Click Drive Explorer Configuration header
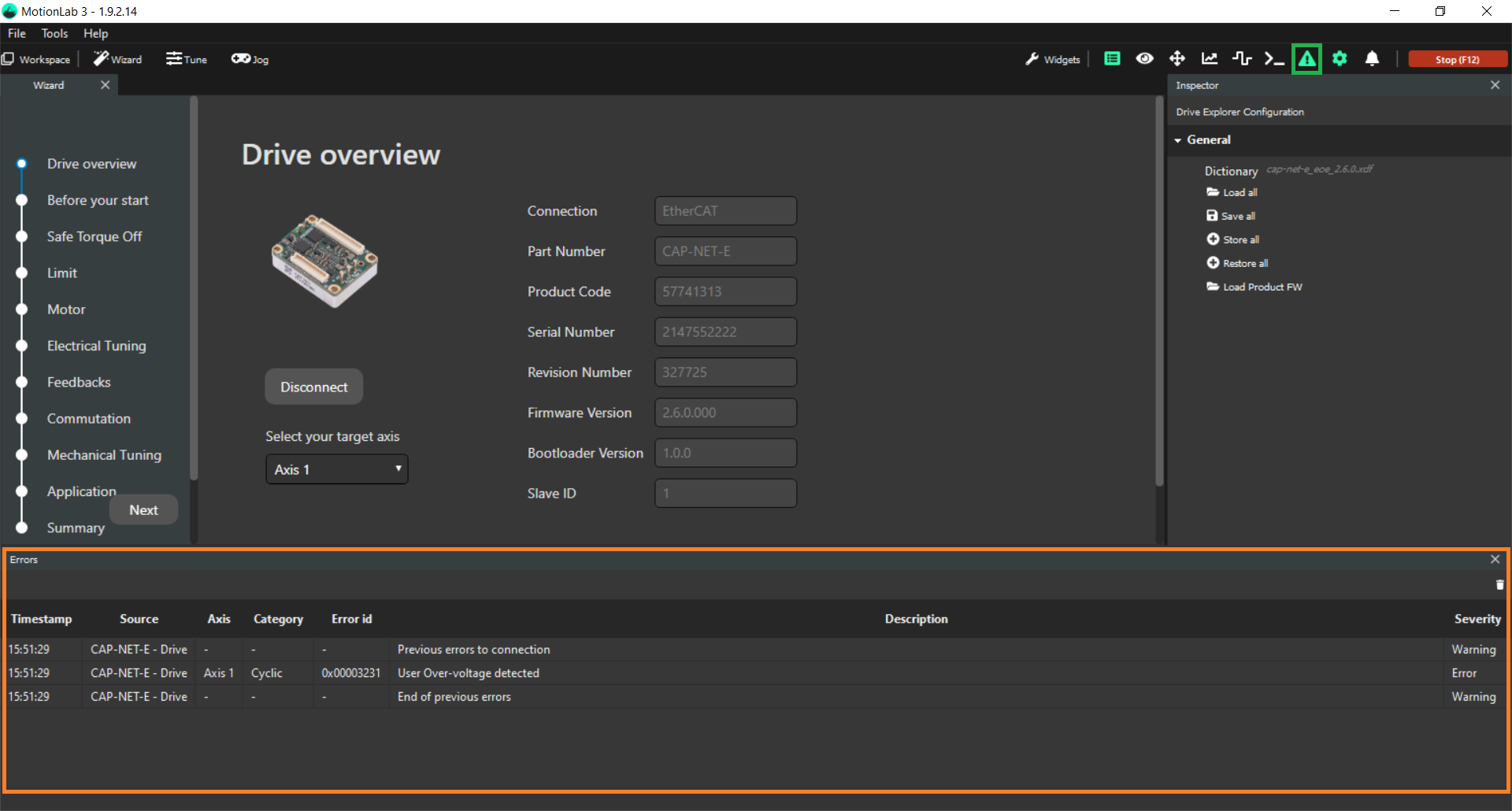1512x811 pixels. point(1240,112)
